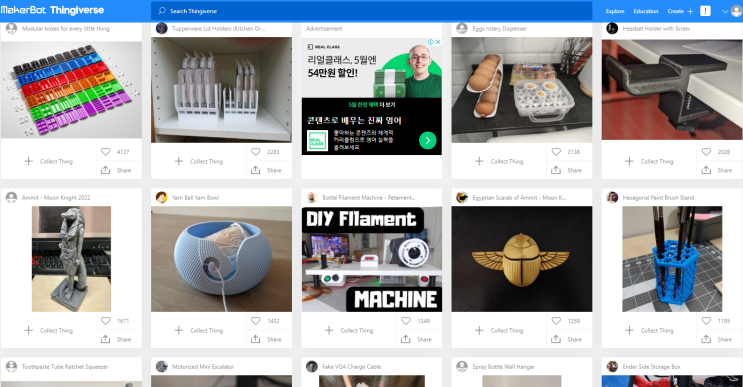Open 'Yarn Ball Yarn Bowl' title link

click(195, 198)
